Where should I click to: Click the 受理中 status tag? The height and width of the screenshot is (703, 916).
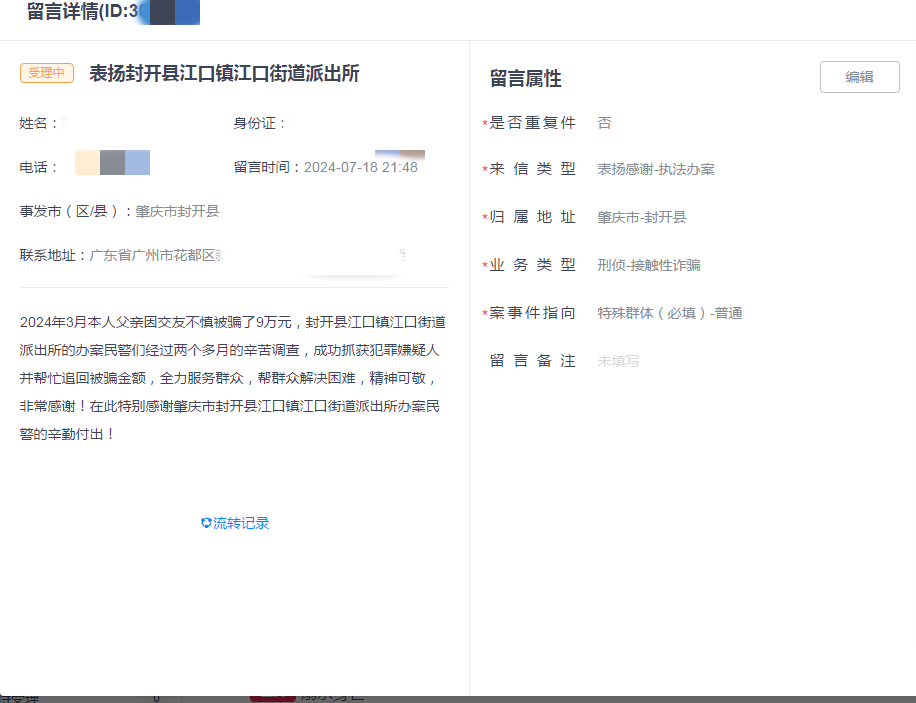pos(47,73)
